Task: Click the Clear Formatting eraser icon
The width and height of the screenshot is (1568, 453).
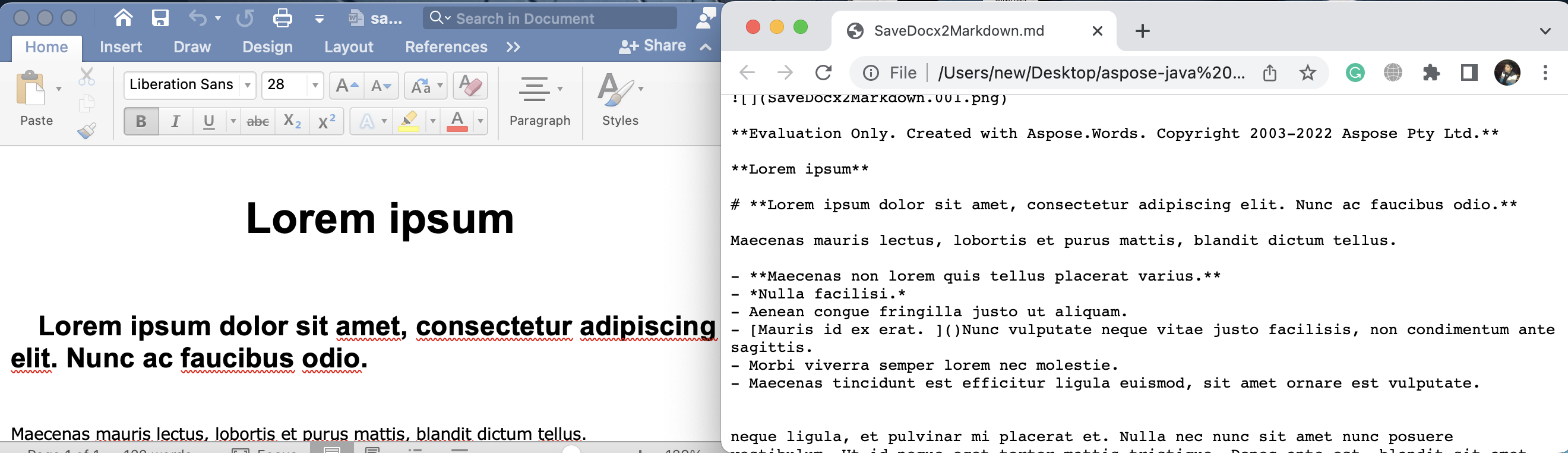Action: [470, 86]
